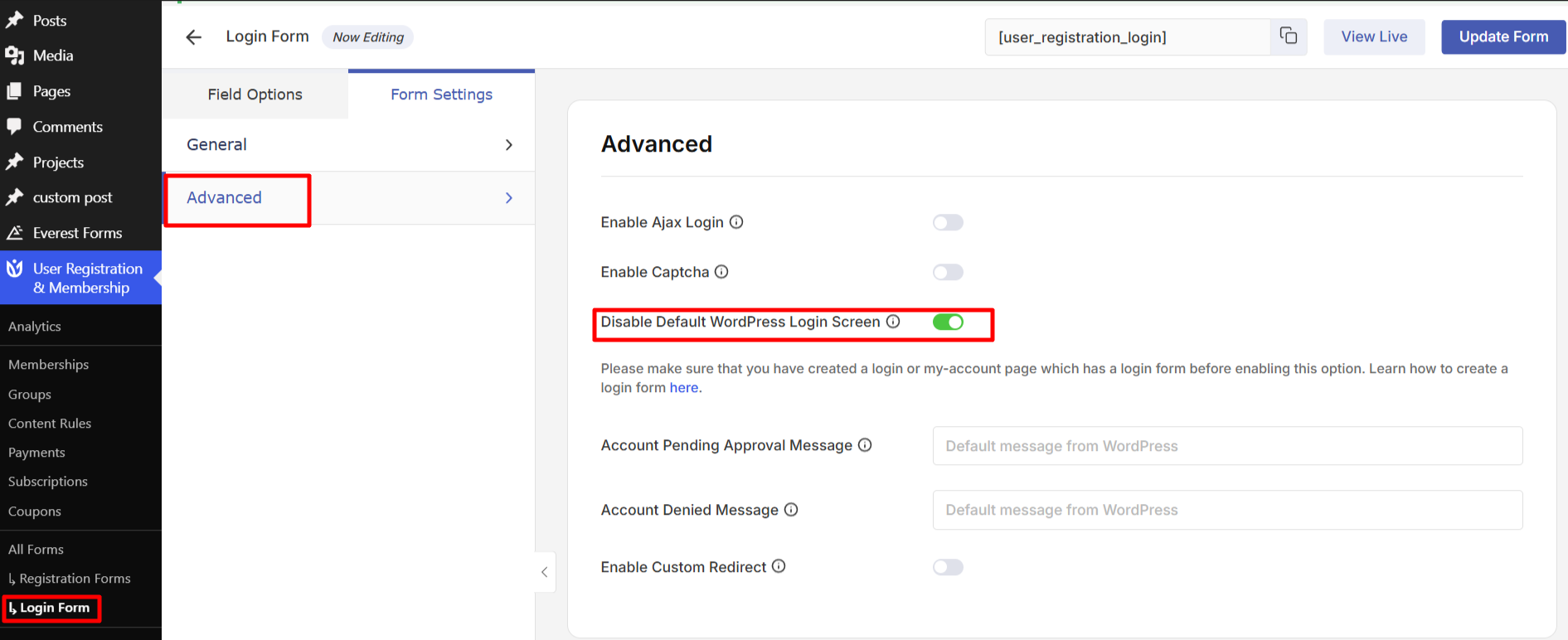
Task: Go to Memberships submenu
Action: tap(48, 365)
